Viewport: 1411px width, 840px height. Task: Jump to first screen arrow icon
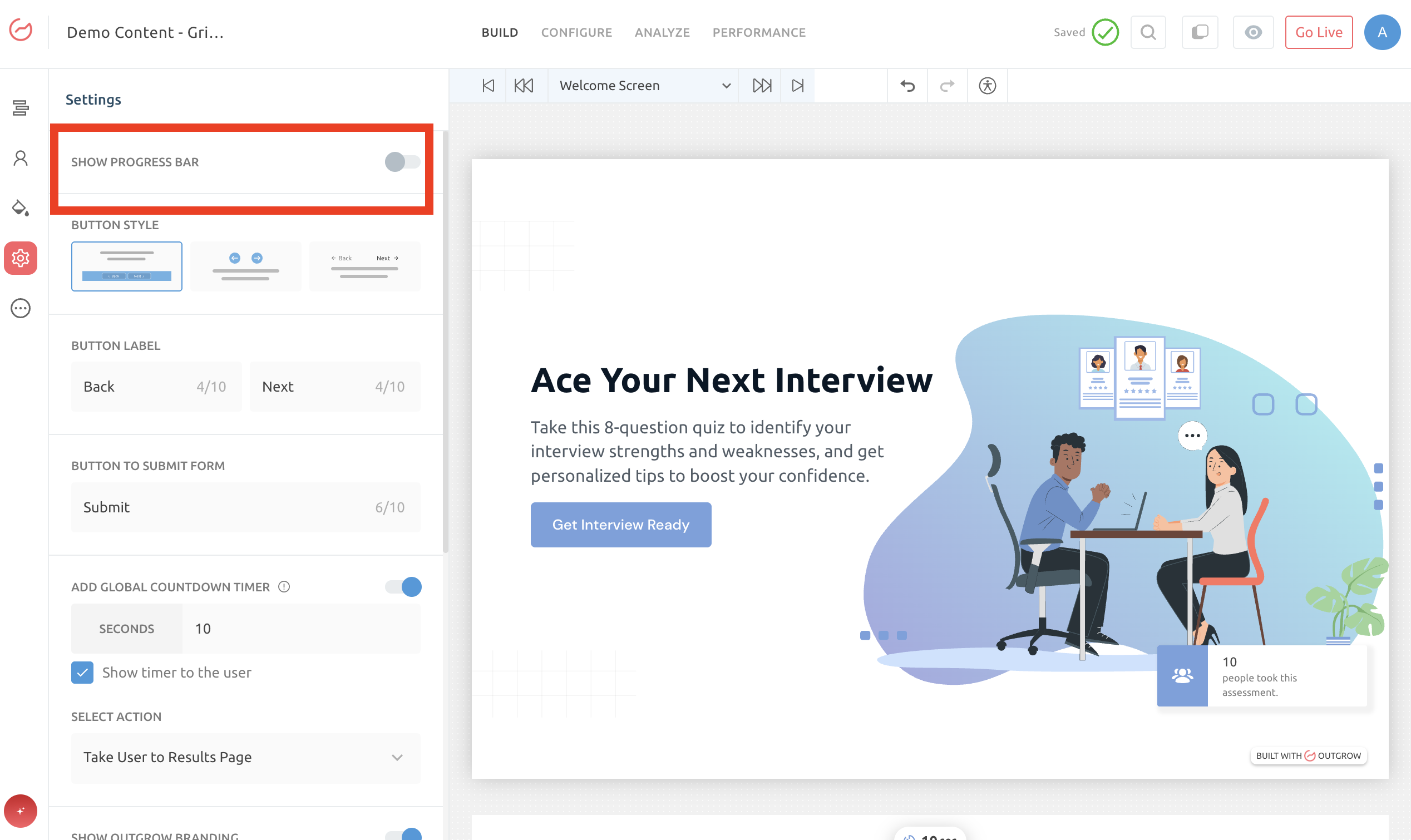point(488,86)
